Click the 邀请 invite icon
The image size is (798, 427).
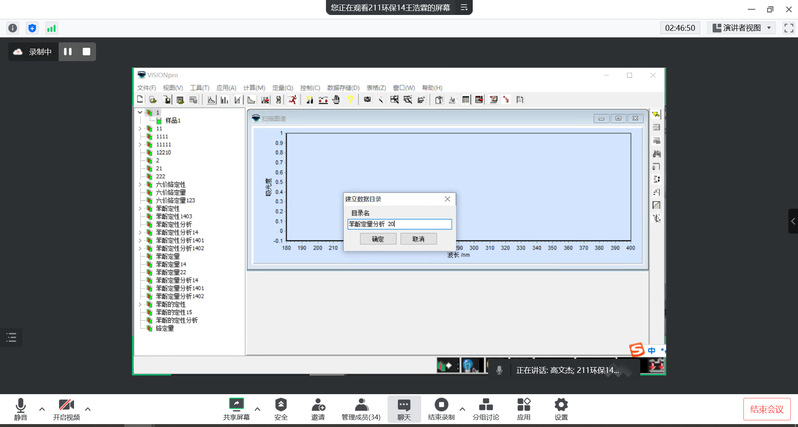318,407
